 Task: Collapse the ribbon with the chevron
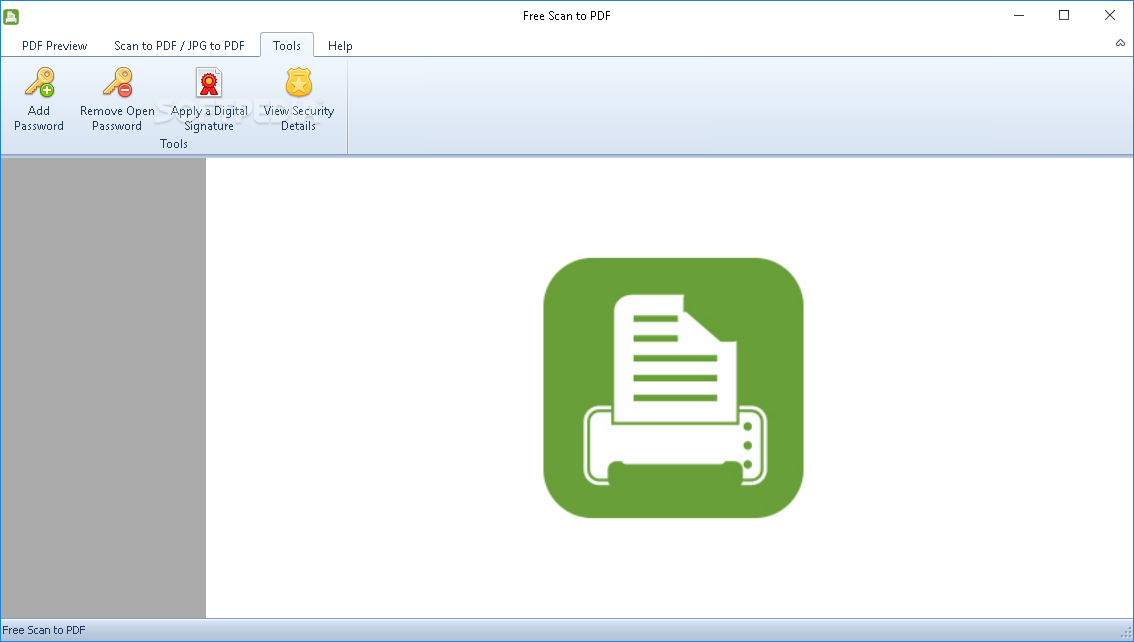[x=1120, y=43]
